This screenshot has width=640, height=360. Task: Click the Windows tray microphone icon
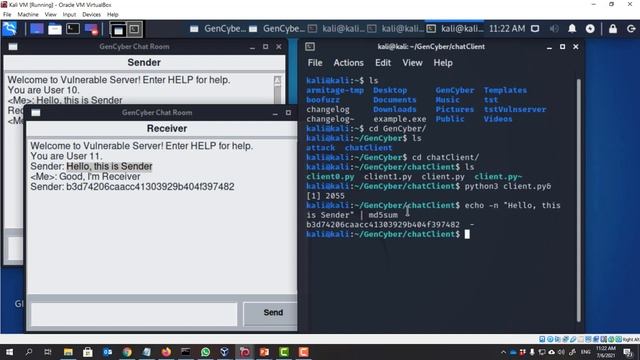[x=532, y=352]
